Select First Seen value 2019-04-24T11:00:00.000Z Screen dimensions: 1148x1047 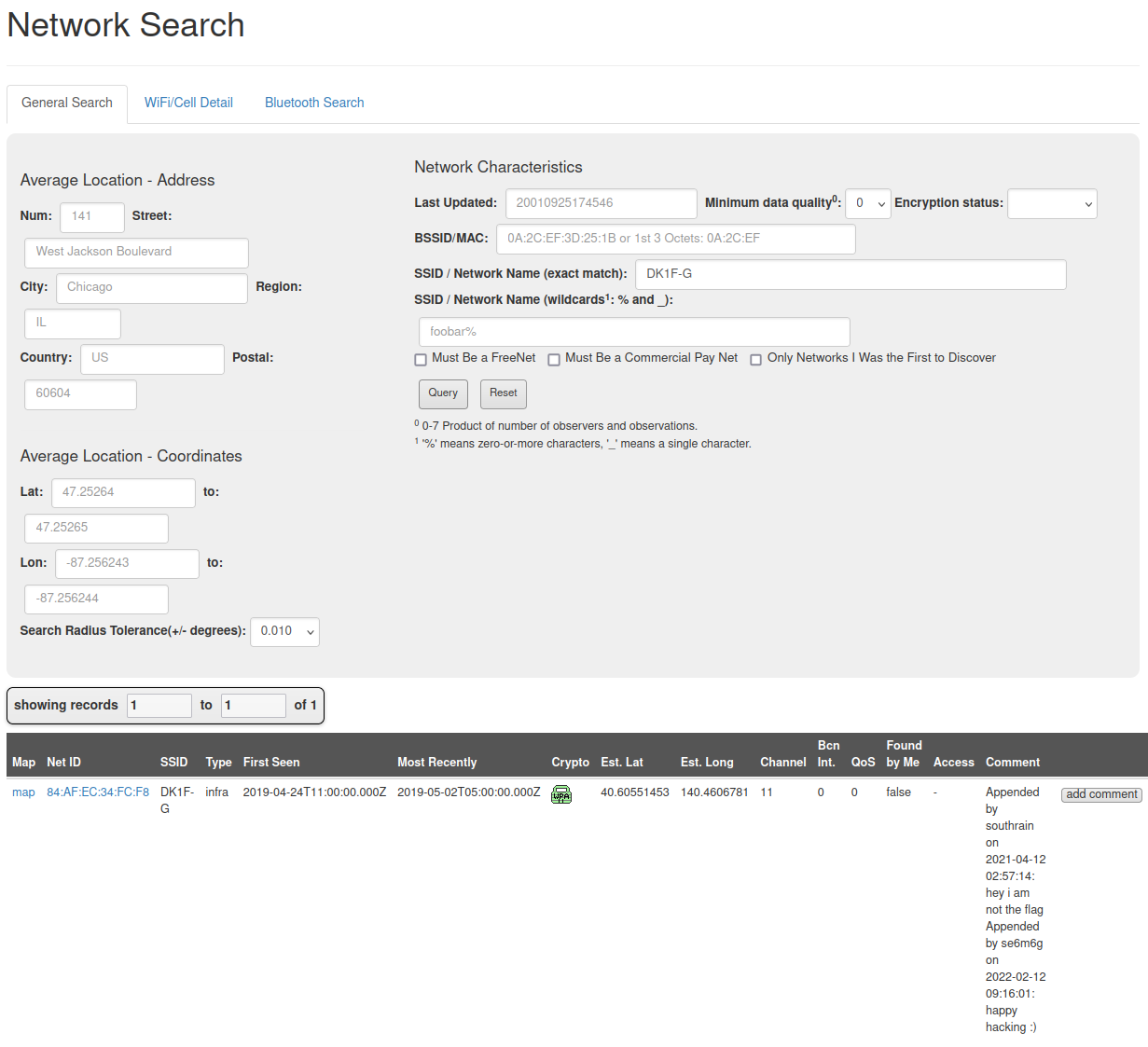(314, 792)
